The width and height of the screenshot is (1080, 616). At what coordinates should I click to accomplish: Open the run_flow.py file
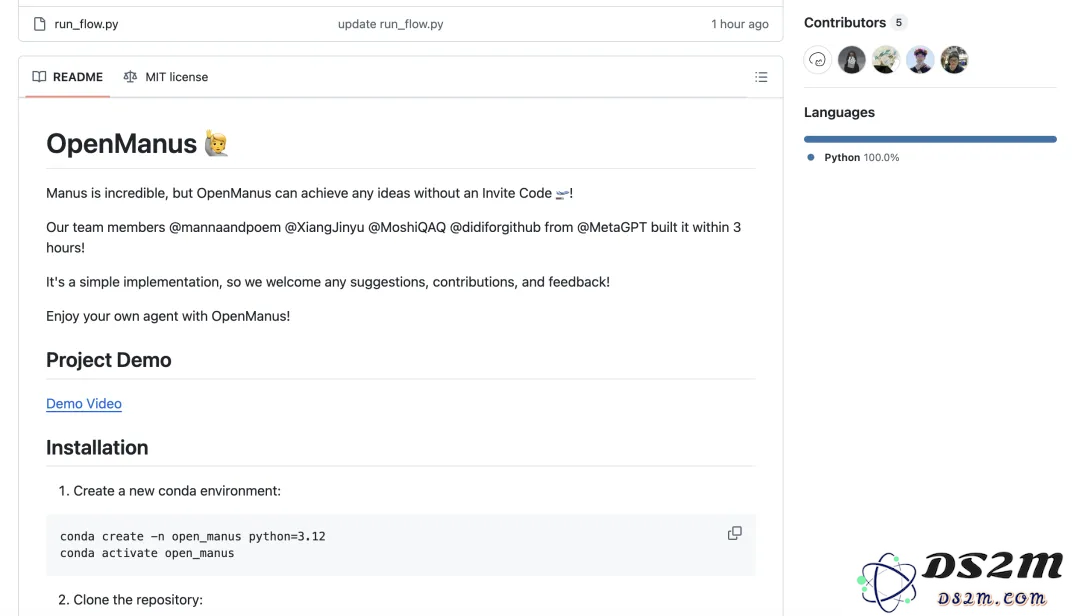click(86, 24)
